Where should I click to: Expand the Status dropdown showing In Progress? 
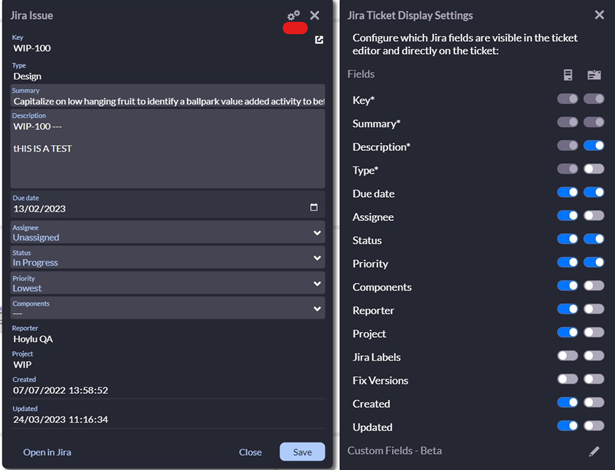pyautogui.click(x=167, y=258)
